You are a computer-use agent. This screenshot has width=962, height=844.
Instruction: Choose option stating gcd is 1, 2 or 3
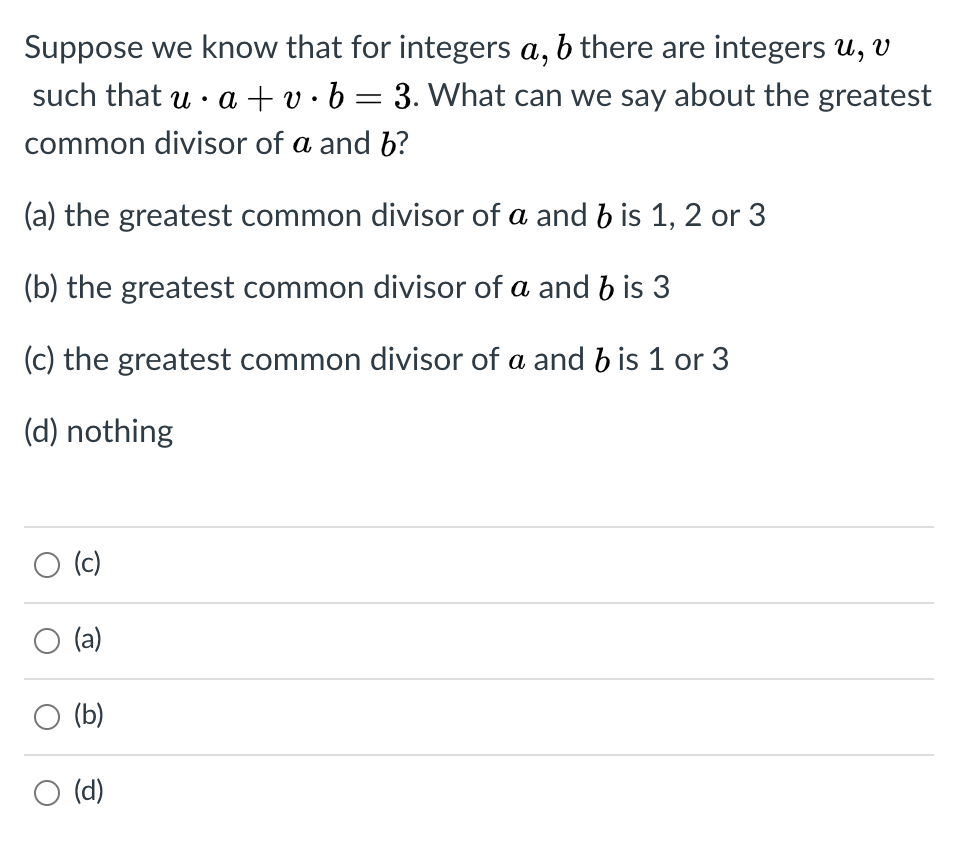395,215
